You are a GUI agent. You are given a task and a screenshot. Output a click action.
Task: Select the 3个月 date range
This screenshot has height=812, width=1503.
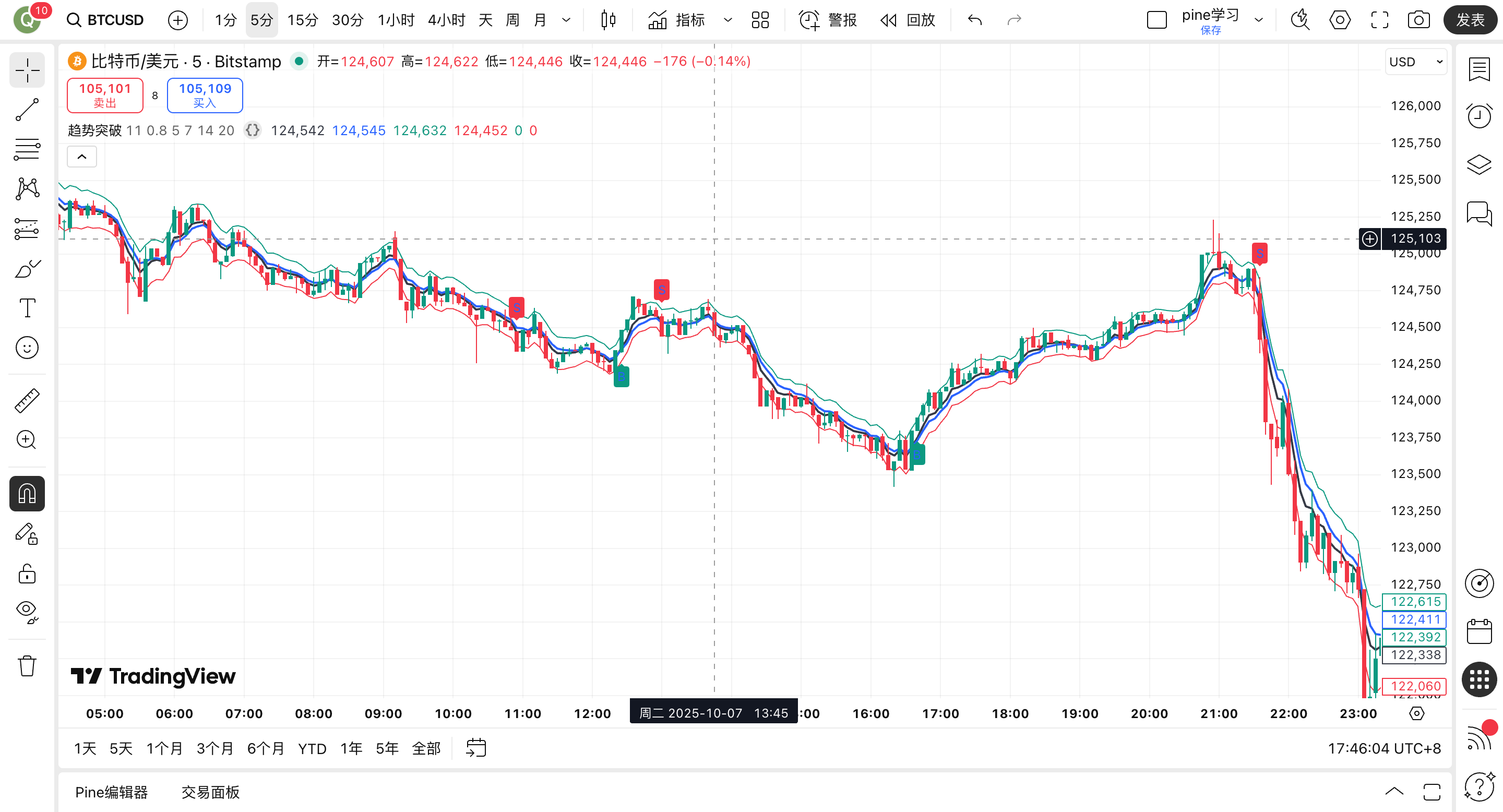point(214,748)
